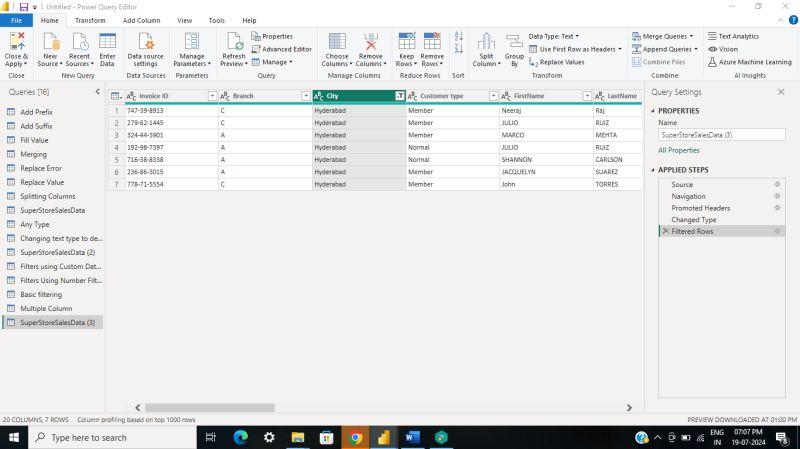
Task: Click the Close & Apply icon
Action: coord(17,42)
